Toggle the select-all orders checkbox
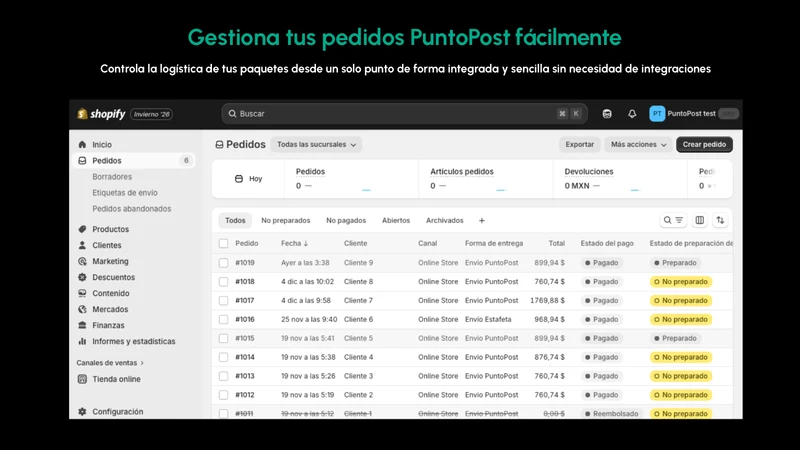800x450 pixels. [223, 243]
